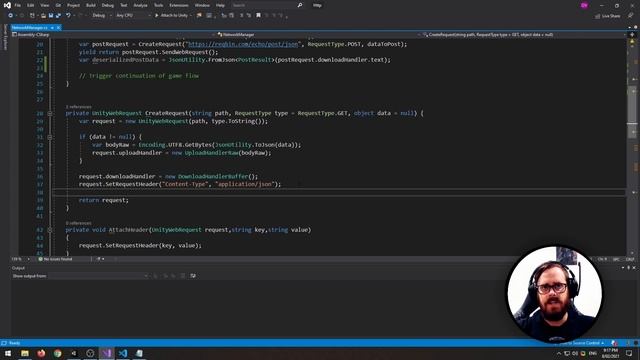
Task: Open File Explorer from taskbar
Action: tap(25, 353)
